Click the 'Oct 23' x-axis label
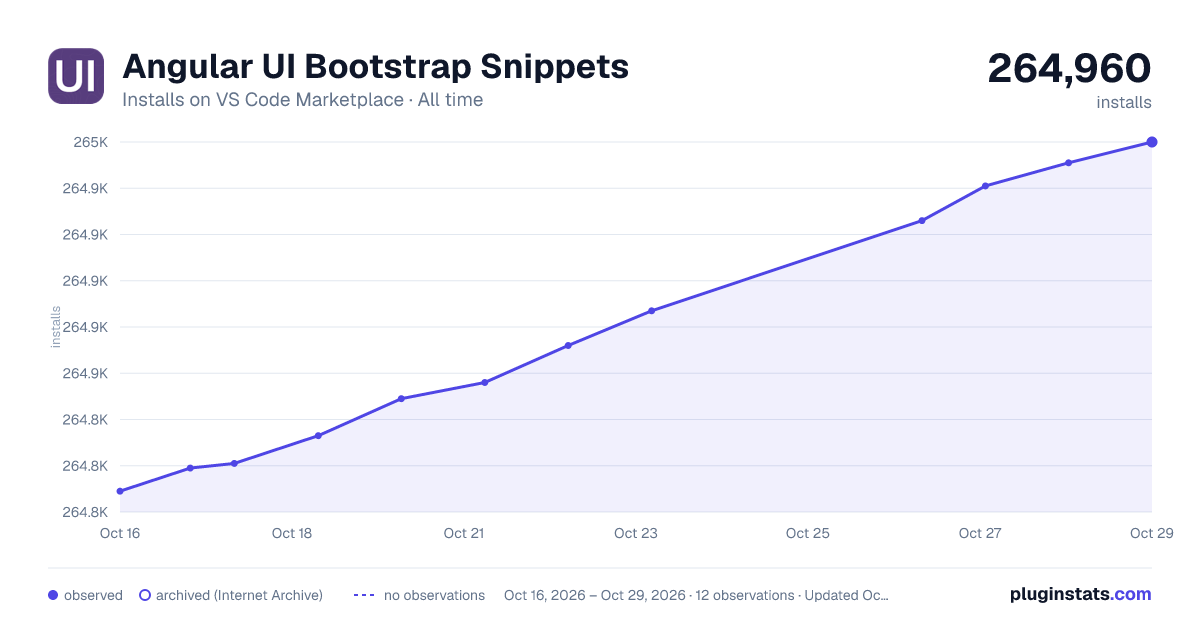 point(636,533)
